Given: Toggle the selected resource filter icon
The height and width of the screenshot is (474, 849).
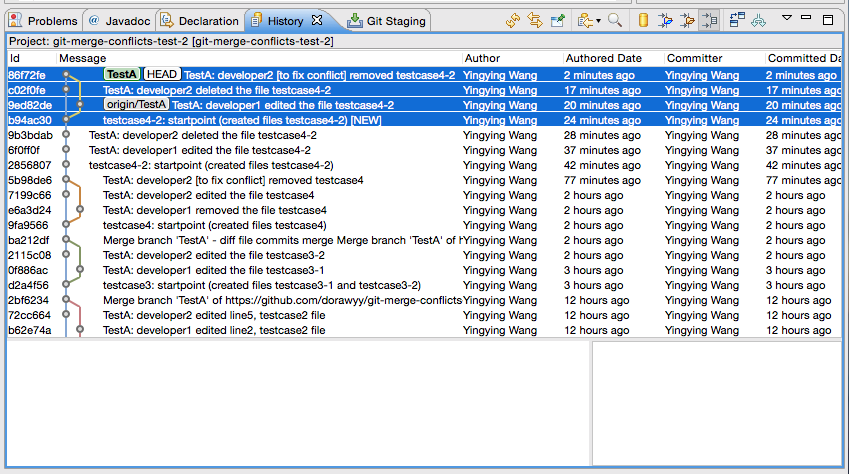Looking at the screenshot, I should click(709, 21).
